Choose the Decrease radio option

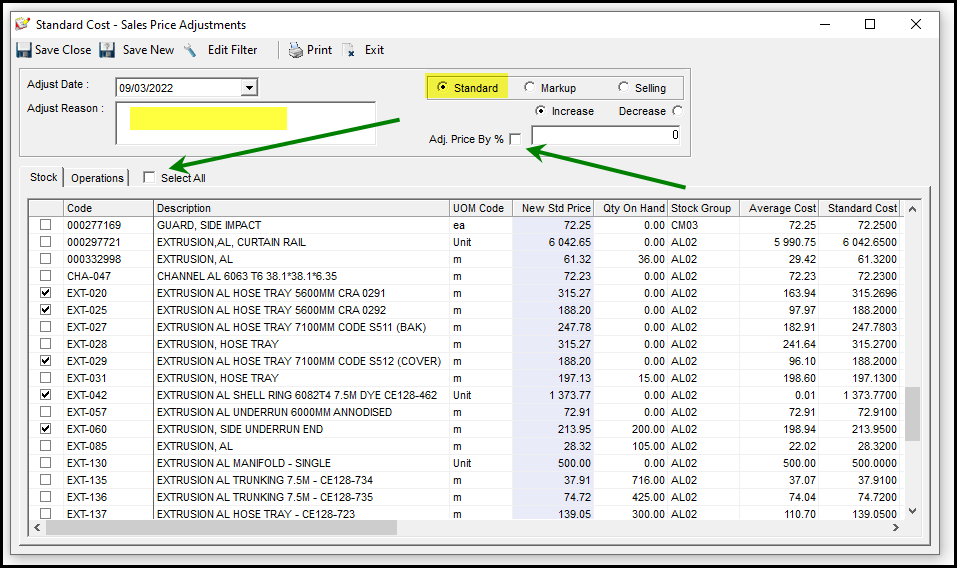[x=678, y=111]
